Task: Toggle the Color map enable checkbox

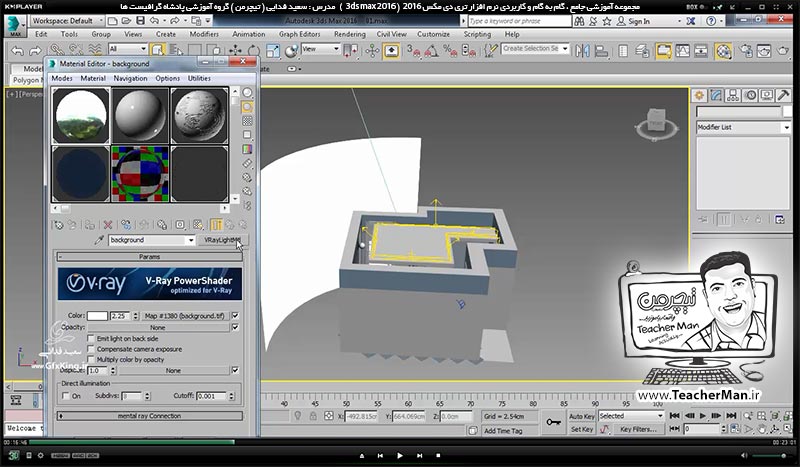Action: click(235, 315)
